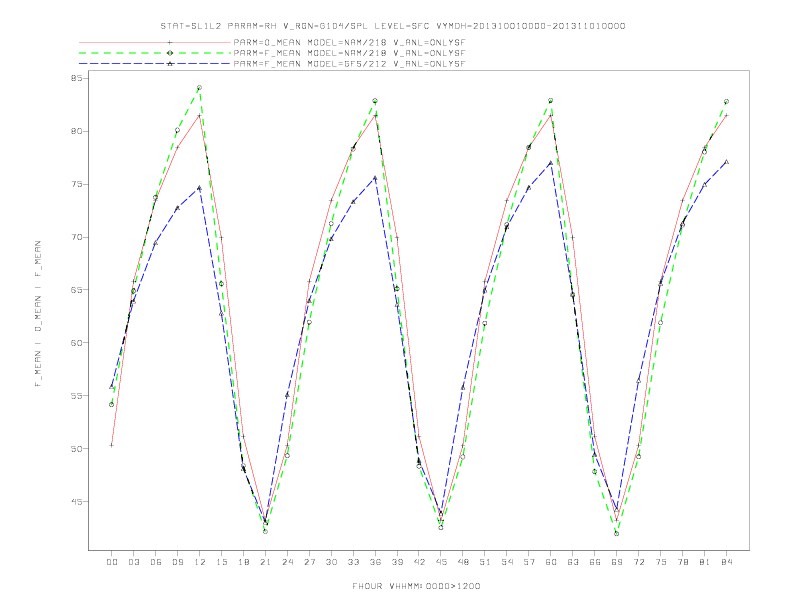
Task: Click the x-axis tick label 09
Action: 177,562
